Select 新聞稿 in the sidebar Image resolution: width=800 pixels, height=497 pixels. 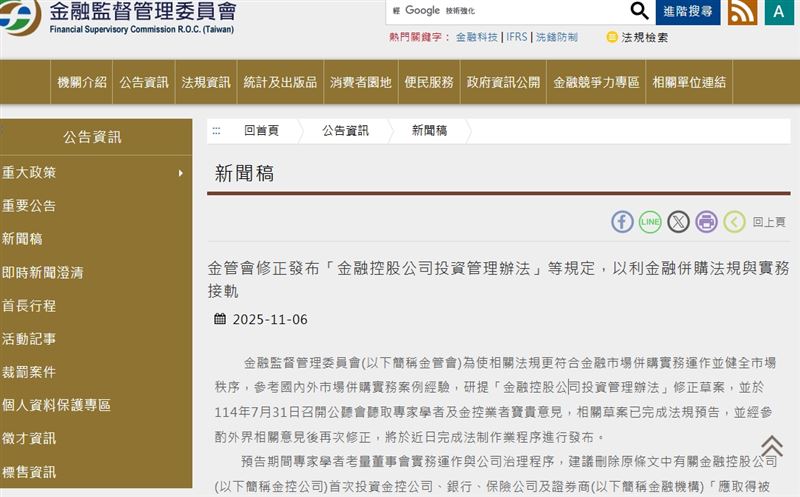tap(22, 239)
